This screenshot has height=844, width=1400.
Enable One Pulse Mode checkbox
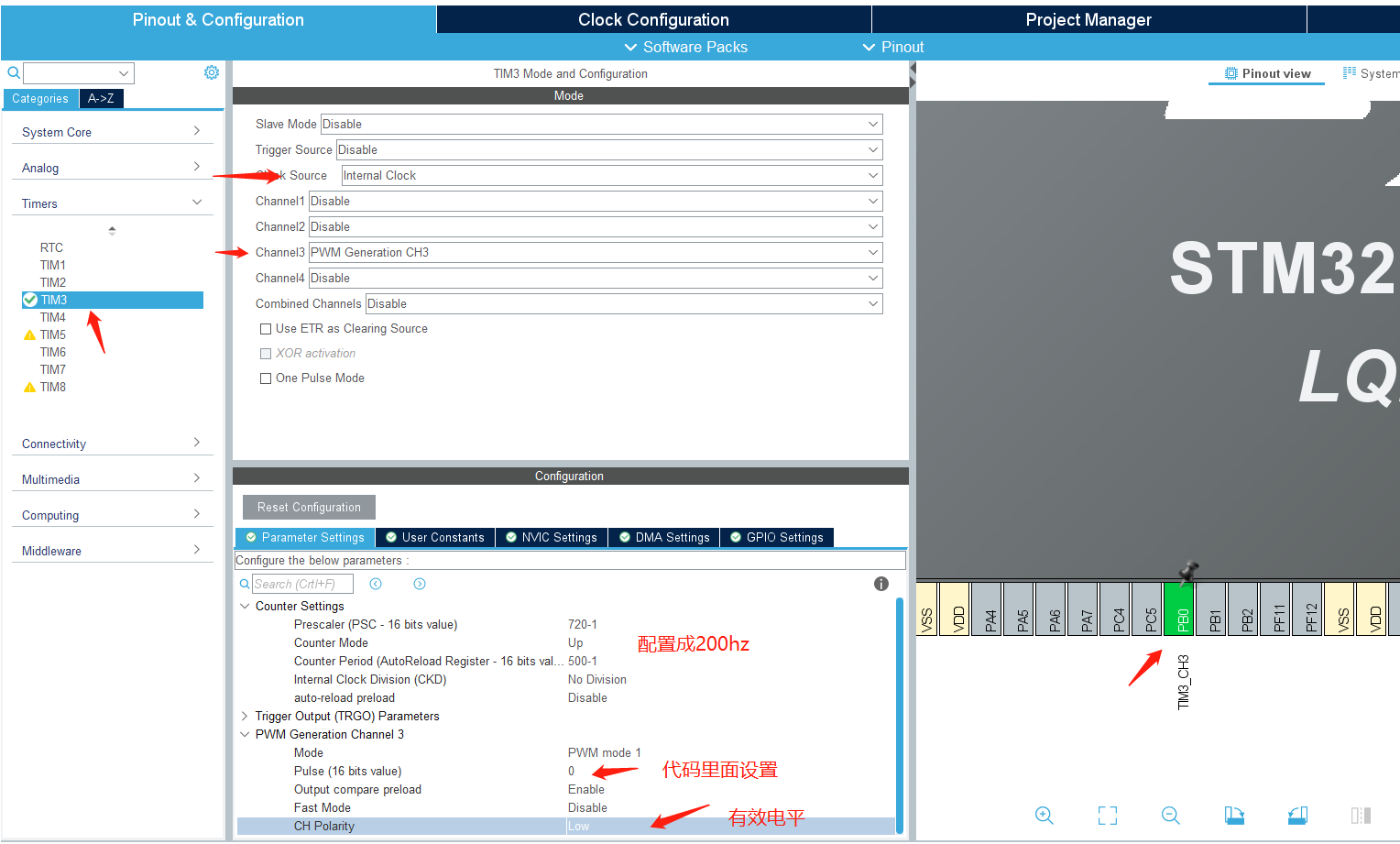[x=266, y=378]
